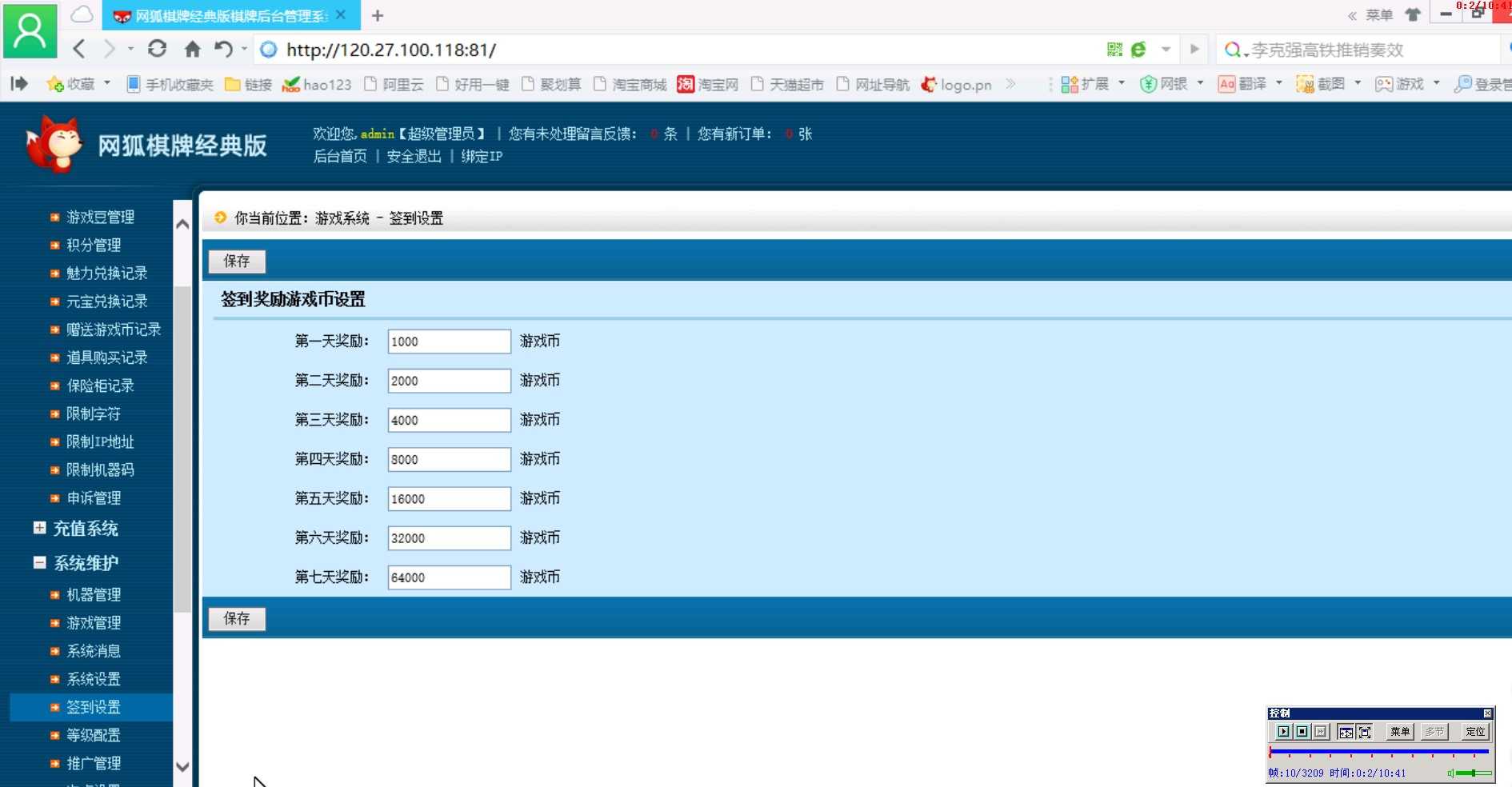
Task: Click the cloud sync icon beside the tabs
Action: pyautogui.click(x=82, y=14)
